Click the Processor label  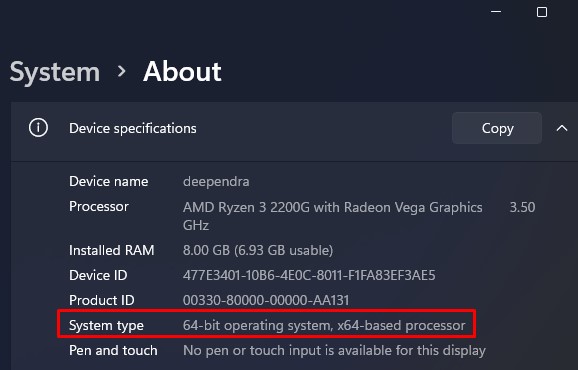tap(99, 206)
